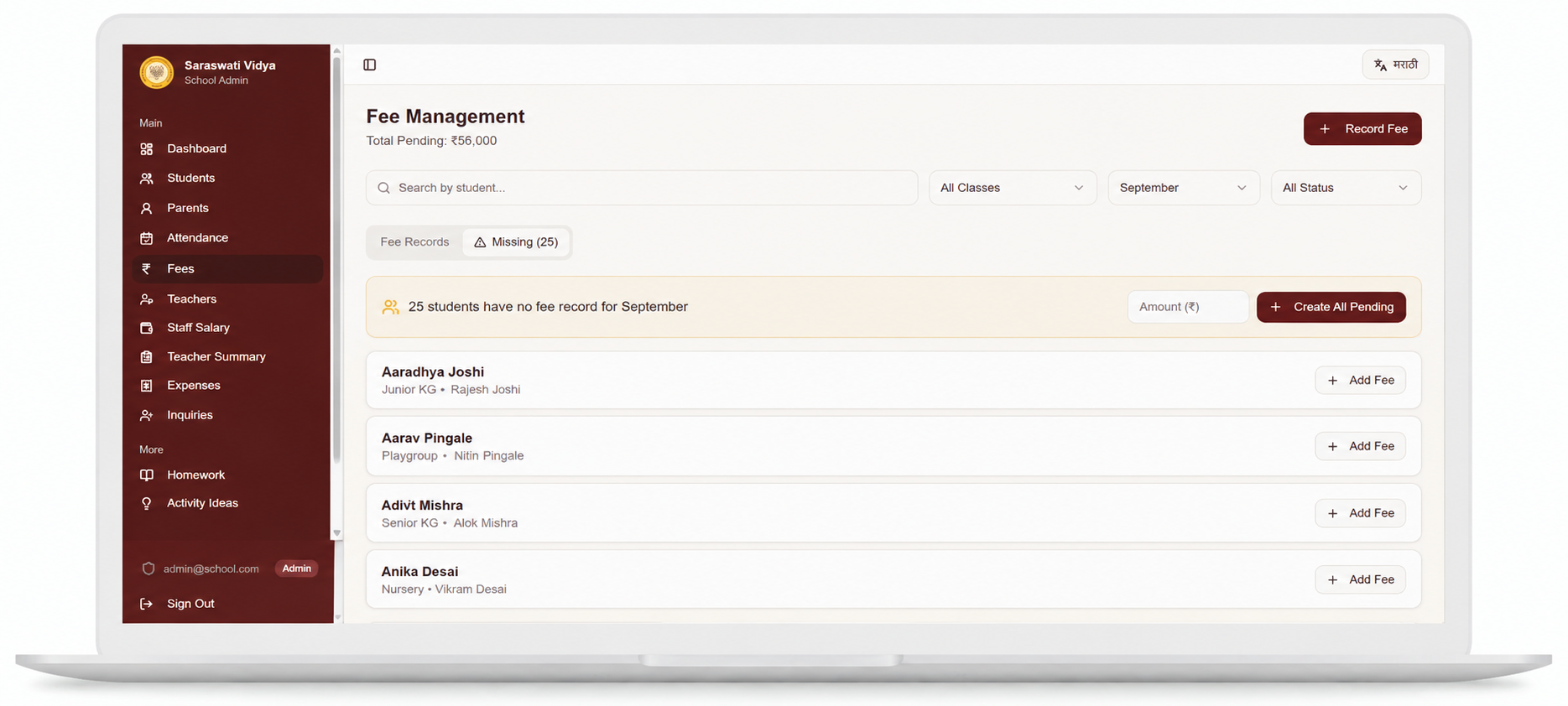Click the Admin badge in sidebar

point(297,568)
